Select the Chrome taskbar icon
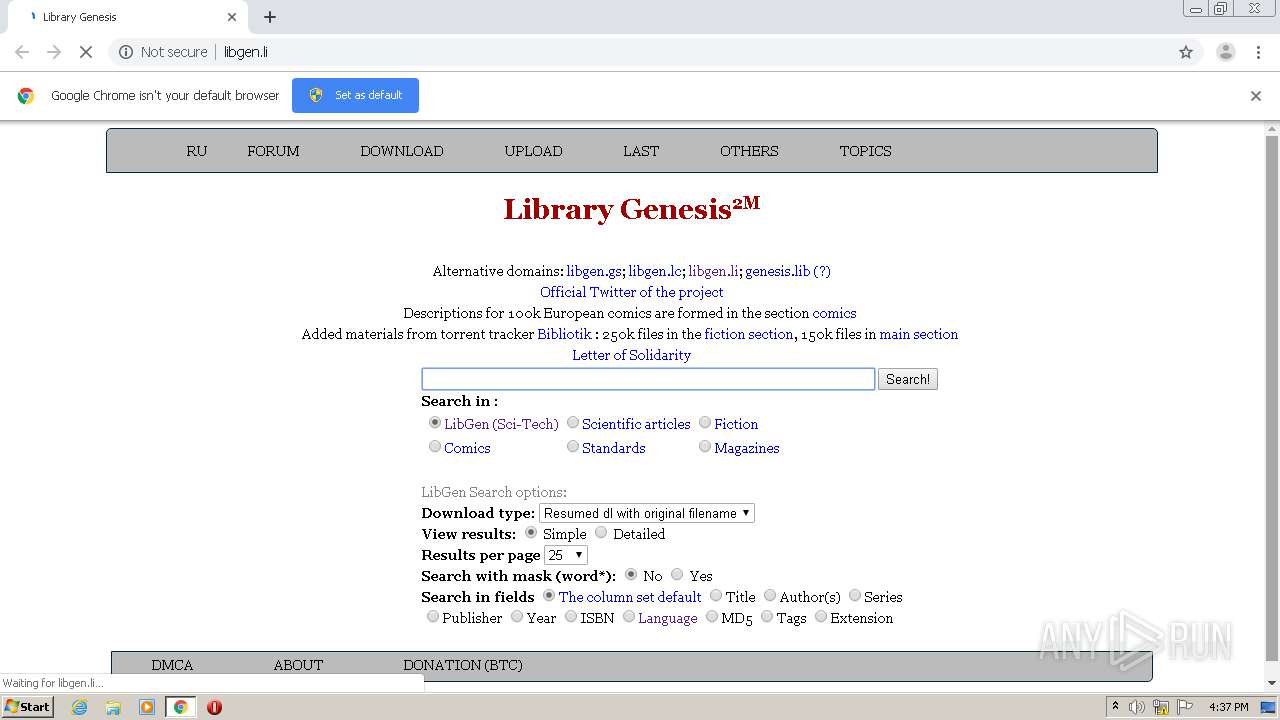1280x720 pixels. point(180,707)
